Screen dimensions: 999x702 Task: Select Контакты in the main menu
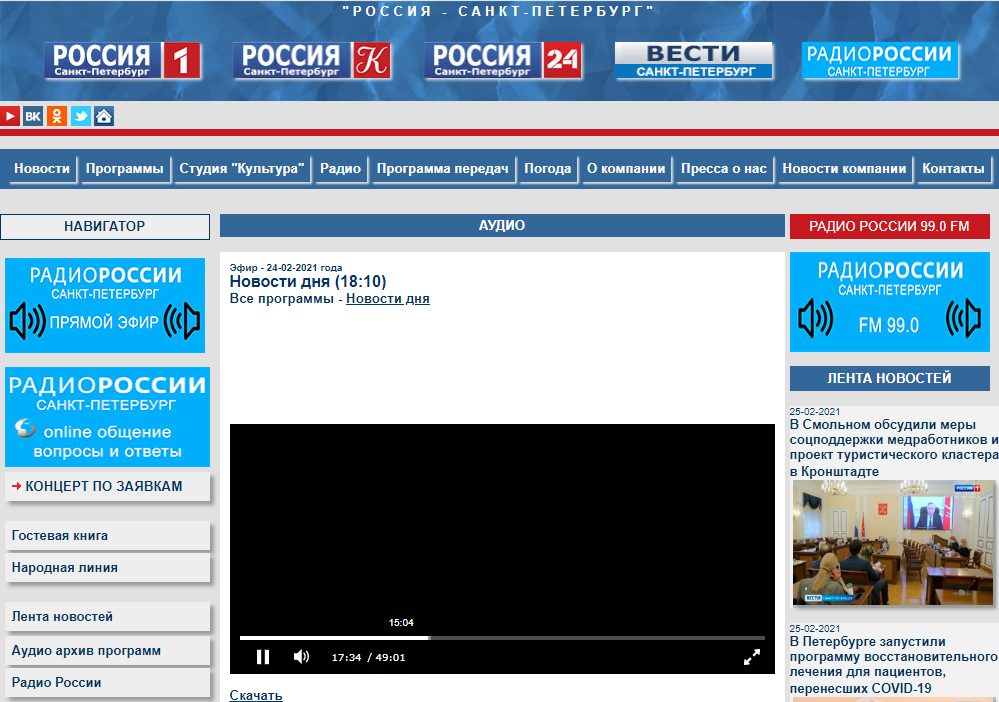[x=953, y=169]
